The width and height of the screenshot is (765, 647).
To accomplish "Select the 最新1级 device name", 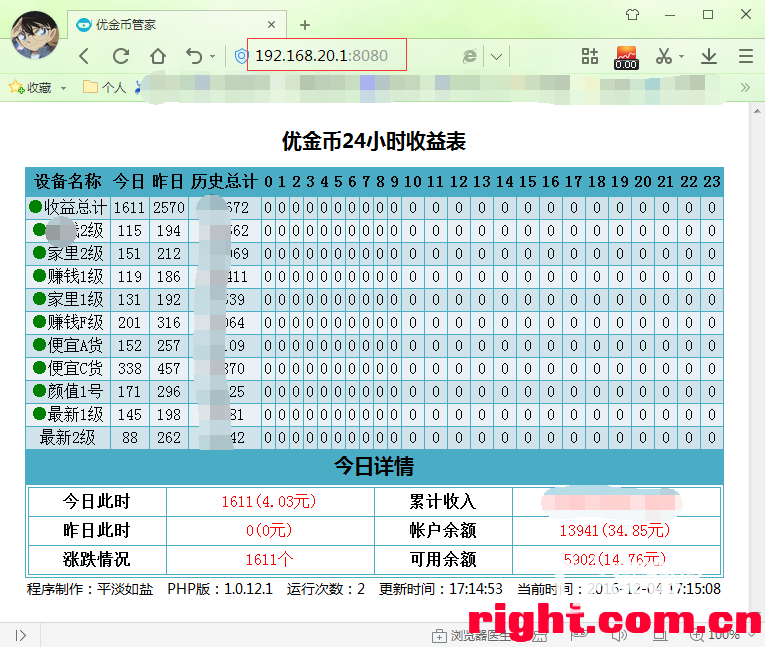I will pyautogui.click(x=76, y=414).
